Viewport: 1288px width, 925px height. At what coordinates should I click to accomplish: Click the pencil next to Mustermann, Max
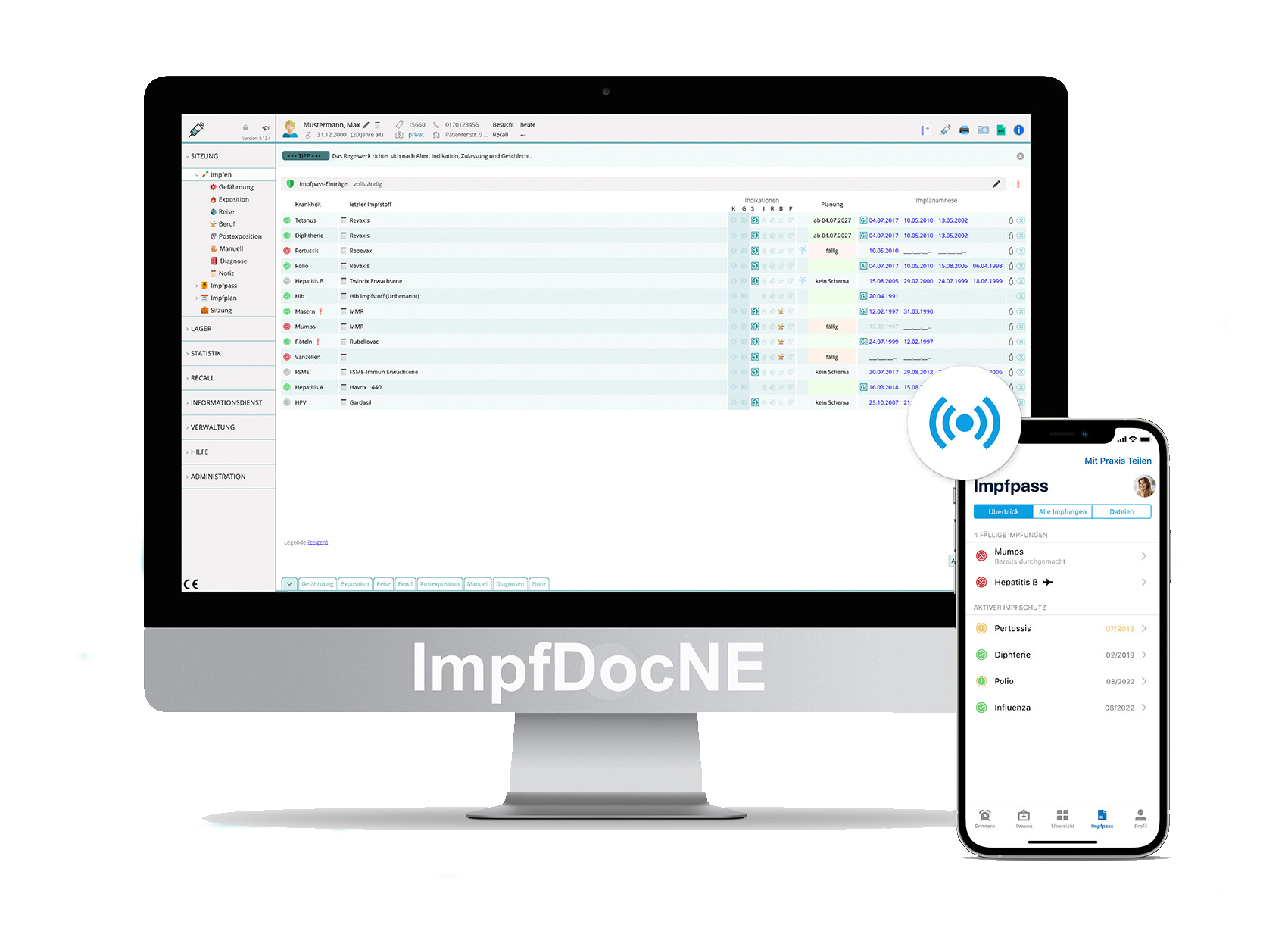366,125
